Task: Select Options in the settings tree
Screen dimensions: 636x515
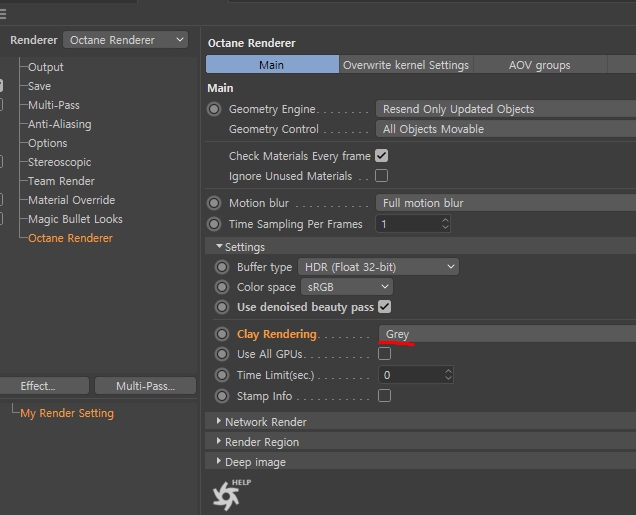Action: coord(48,143)
